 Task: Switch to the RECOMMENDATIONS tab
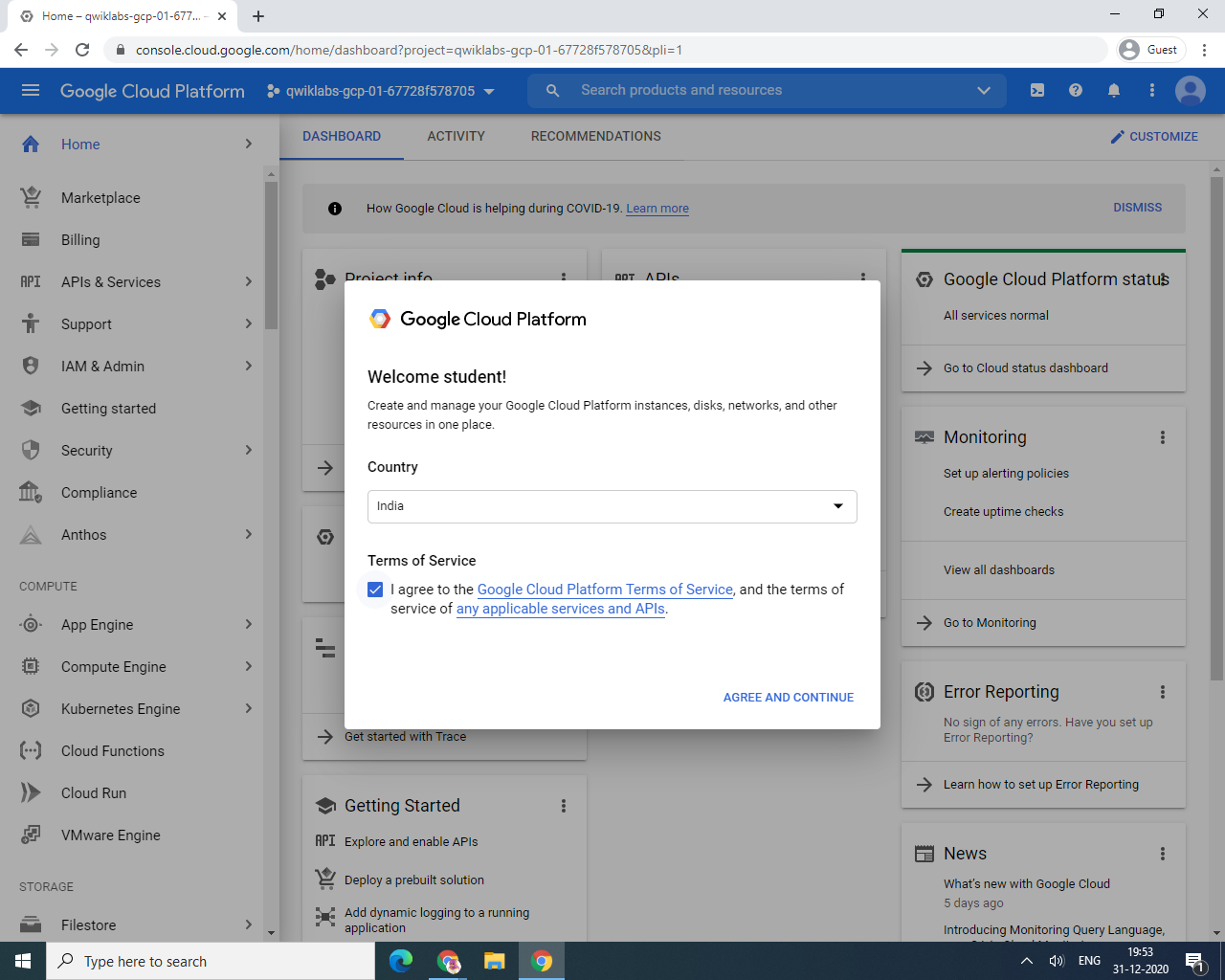[596, 137]
